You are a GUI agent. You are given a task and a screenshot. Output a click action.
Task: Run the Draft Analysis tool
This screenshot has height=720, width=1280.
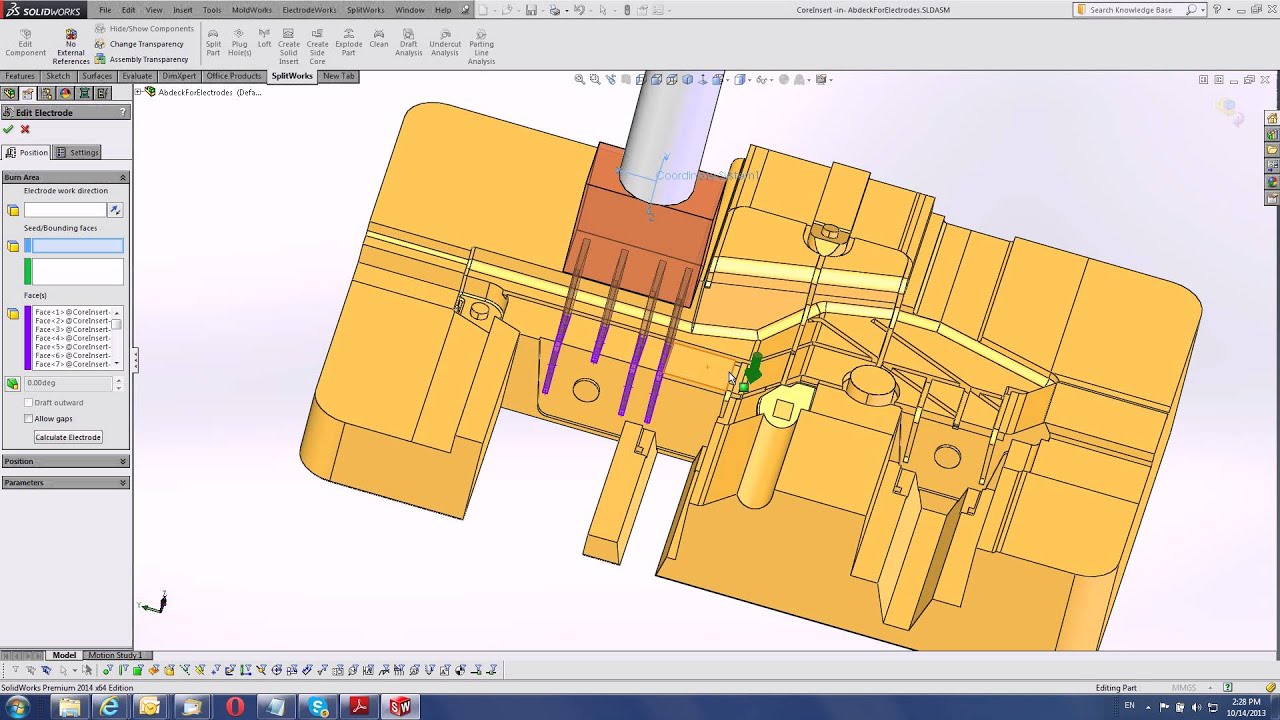click(x=409, y=42)
